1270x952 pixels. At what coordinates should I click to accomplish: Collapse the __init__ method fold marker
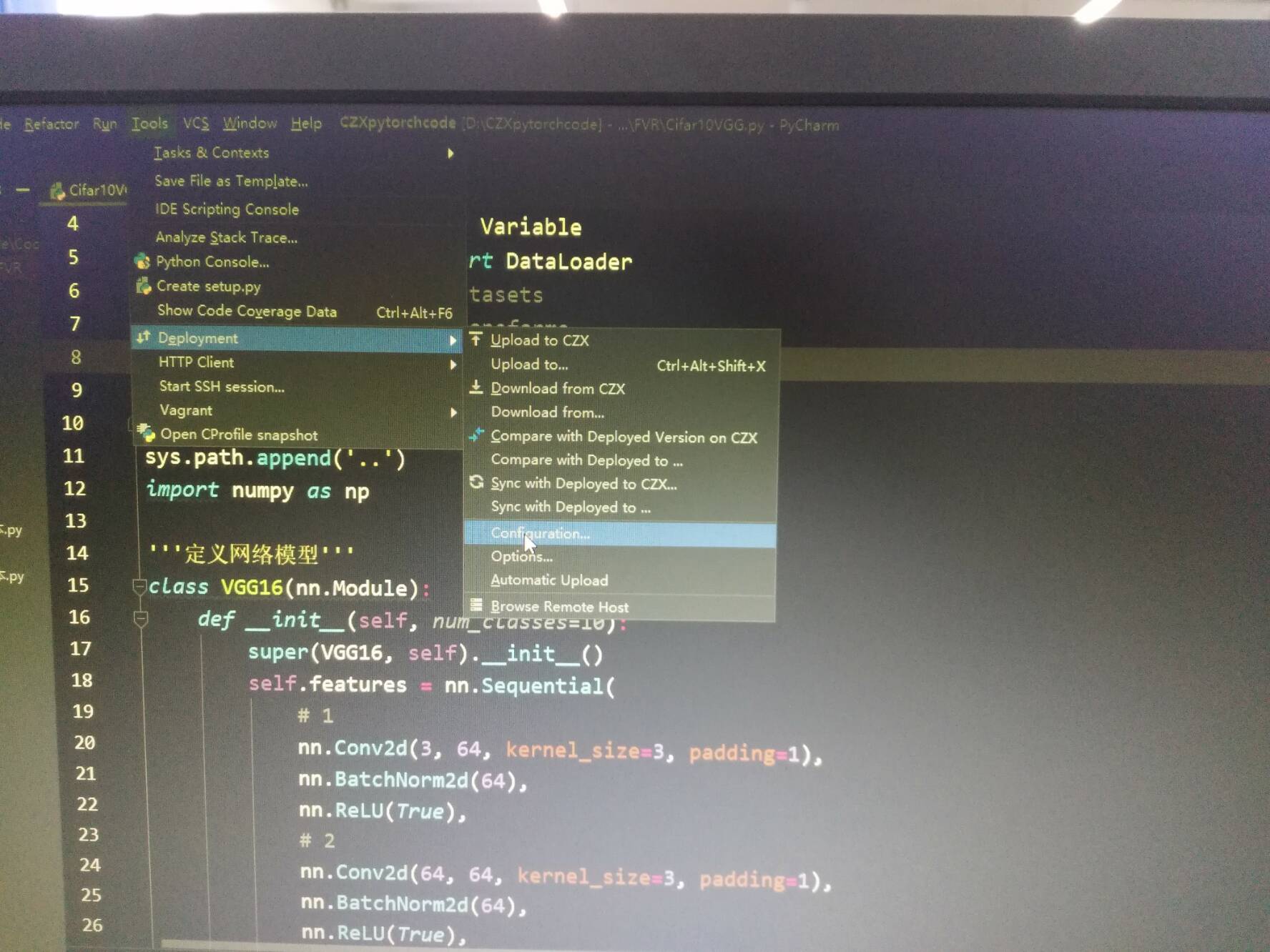(141, 619)
